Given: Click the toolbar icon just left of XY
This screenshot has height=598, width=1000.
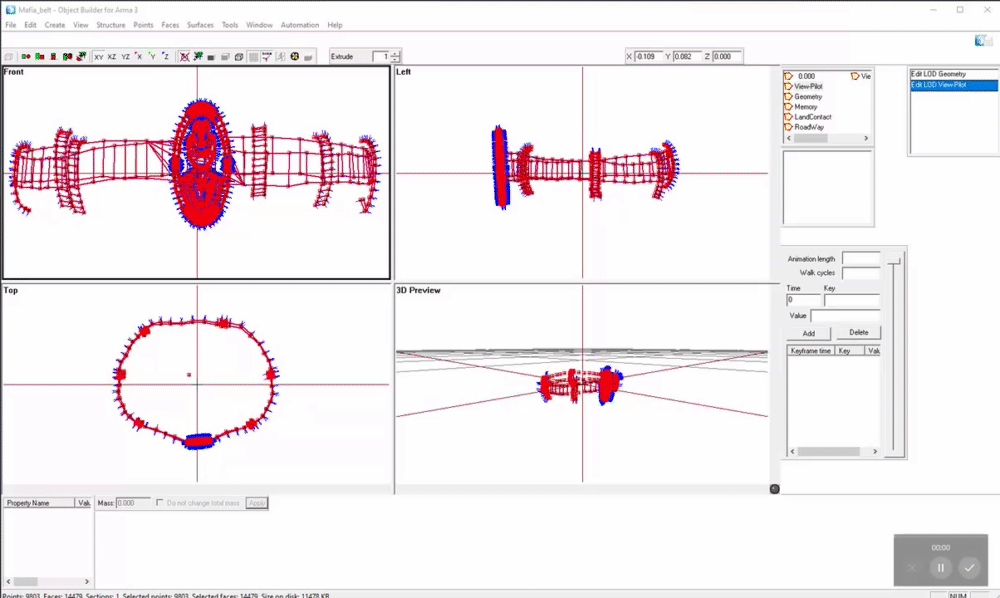Looking at the screenshot, I should coord(82,57).
